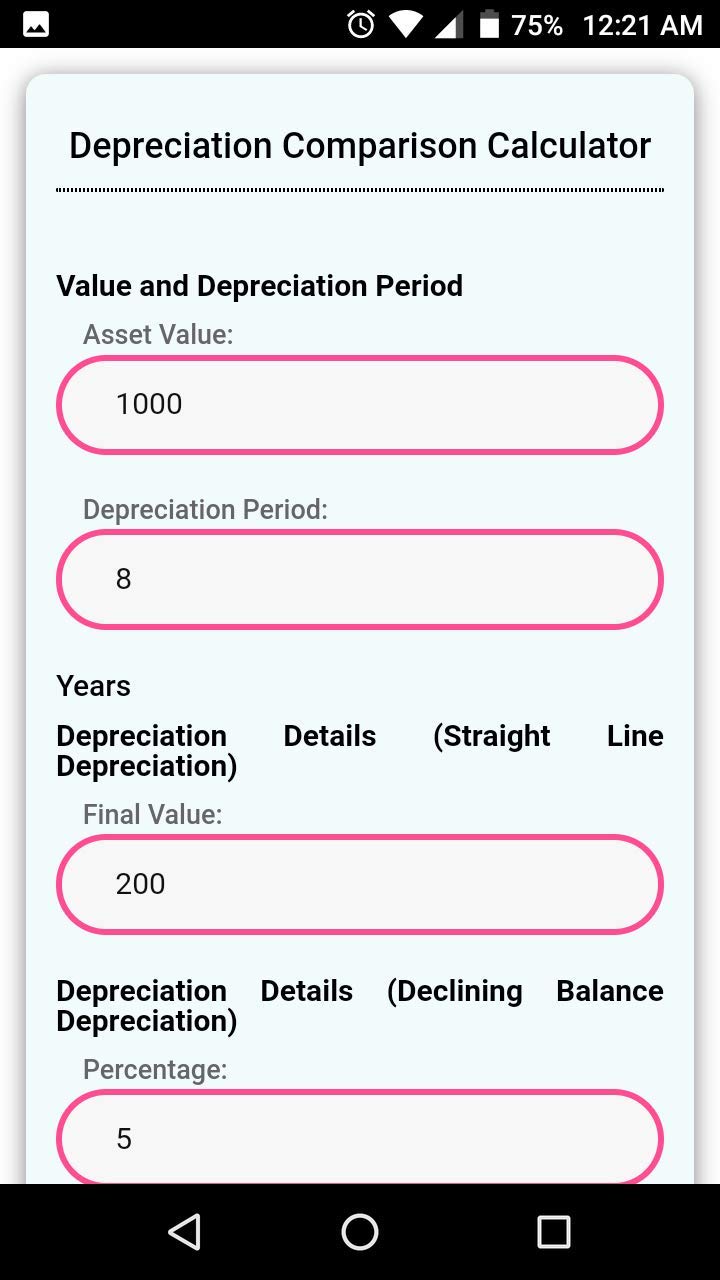Click the "Final Value:" label text
Image resolution: width=720 pixels, height=1280 pixels.
point(152,815)
